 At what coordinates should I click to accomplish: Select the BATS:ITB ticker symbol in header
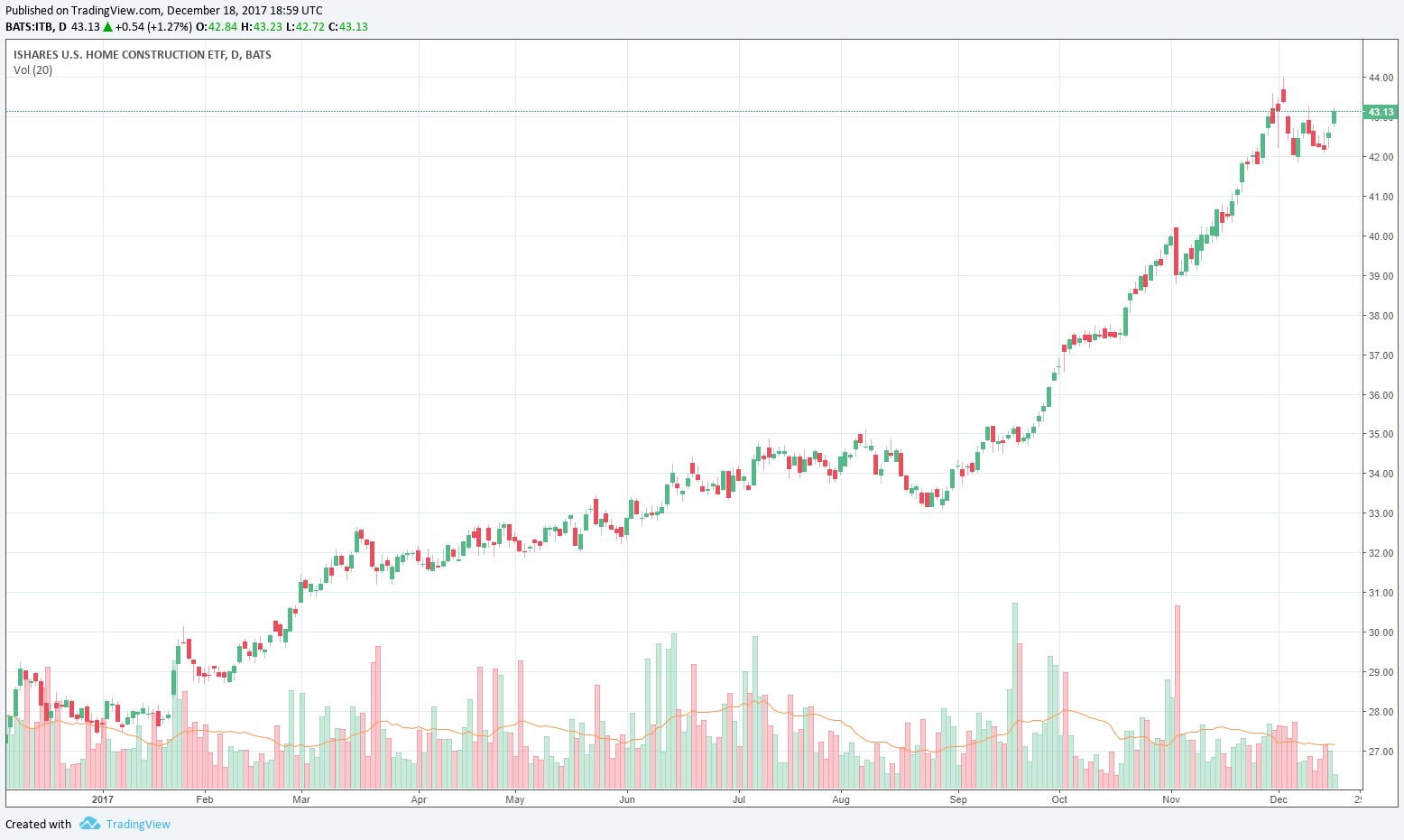(30, 27)
